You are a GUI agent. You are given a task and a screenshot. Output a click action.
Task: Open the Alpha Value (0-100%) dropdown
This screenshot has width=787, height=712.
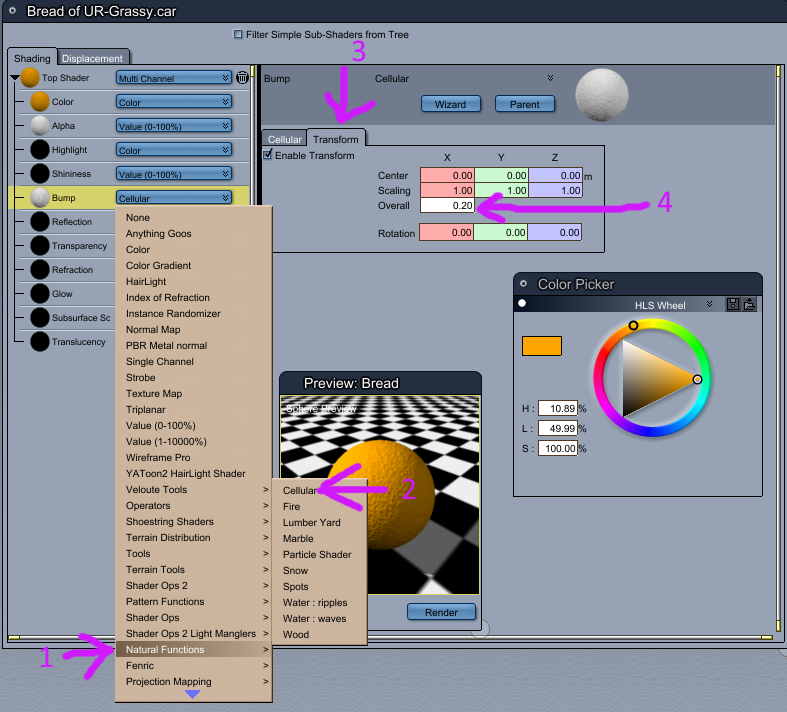coord(174,126)
